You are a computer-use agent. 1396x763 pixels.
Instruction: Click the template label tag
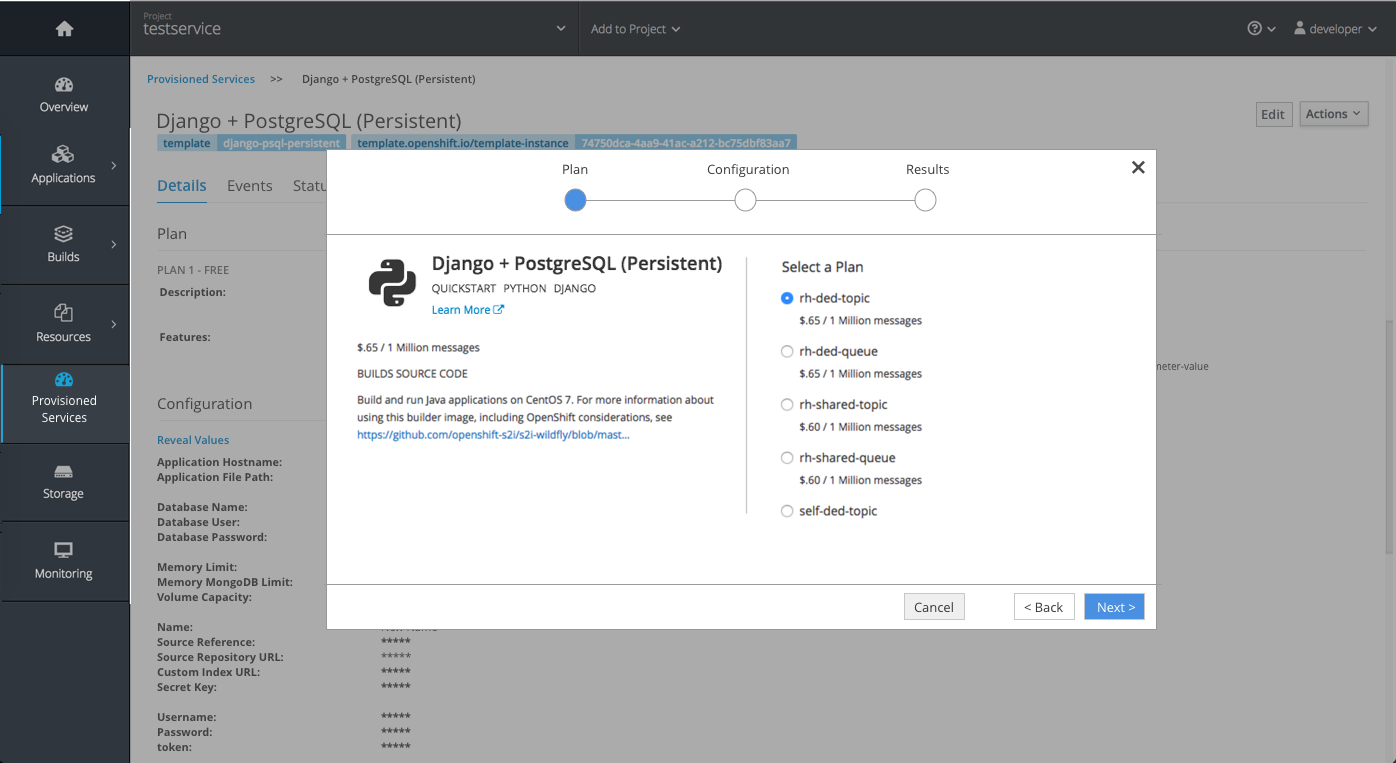tap(187, 143)
